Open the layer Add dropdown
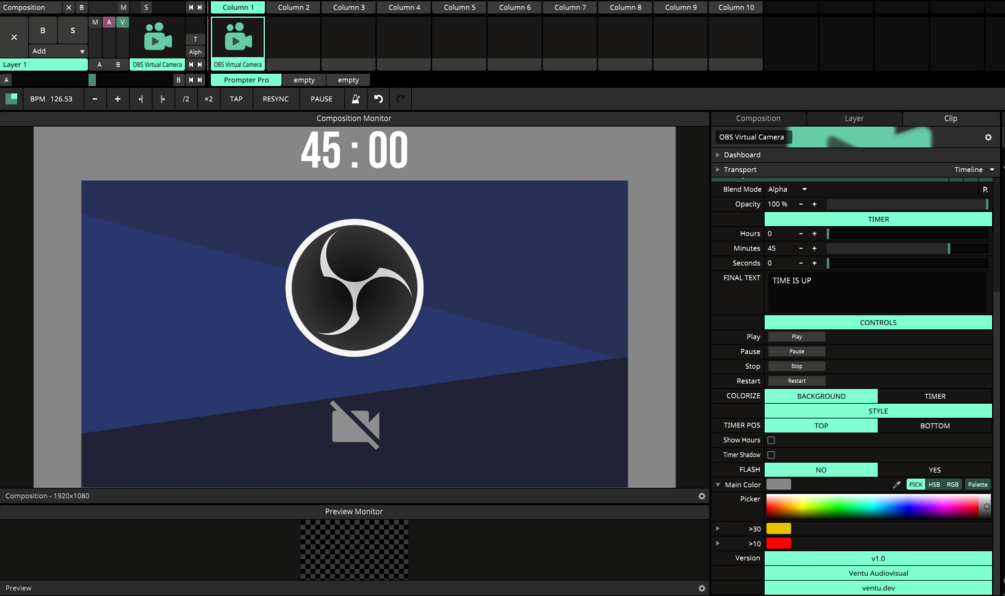Screen dimensions: 1005x596 coord(58,51)
